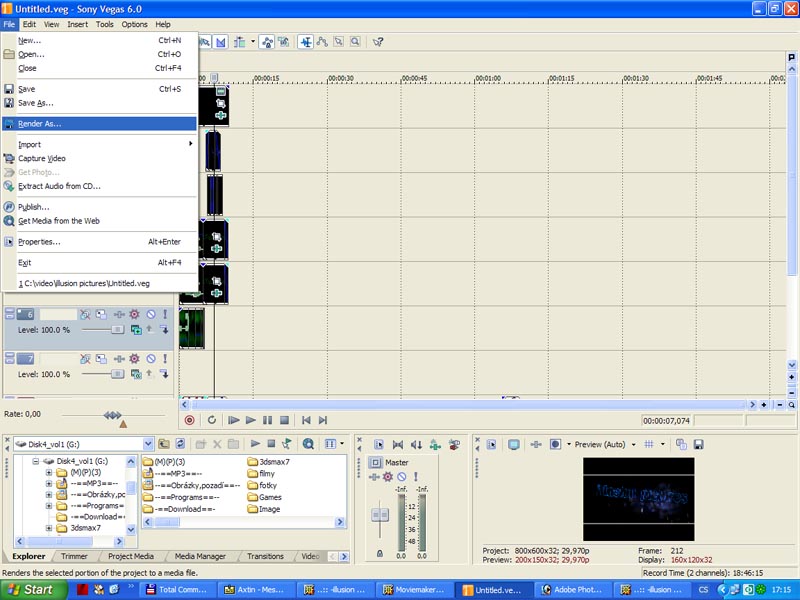Toggle Ignore Event Grouping button
This screenshot has width=800, height=600.
pyautogui.click(x=284, y=42)
